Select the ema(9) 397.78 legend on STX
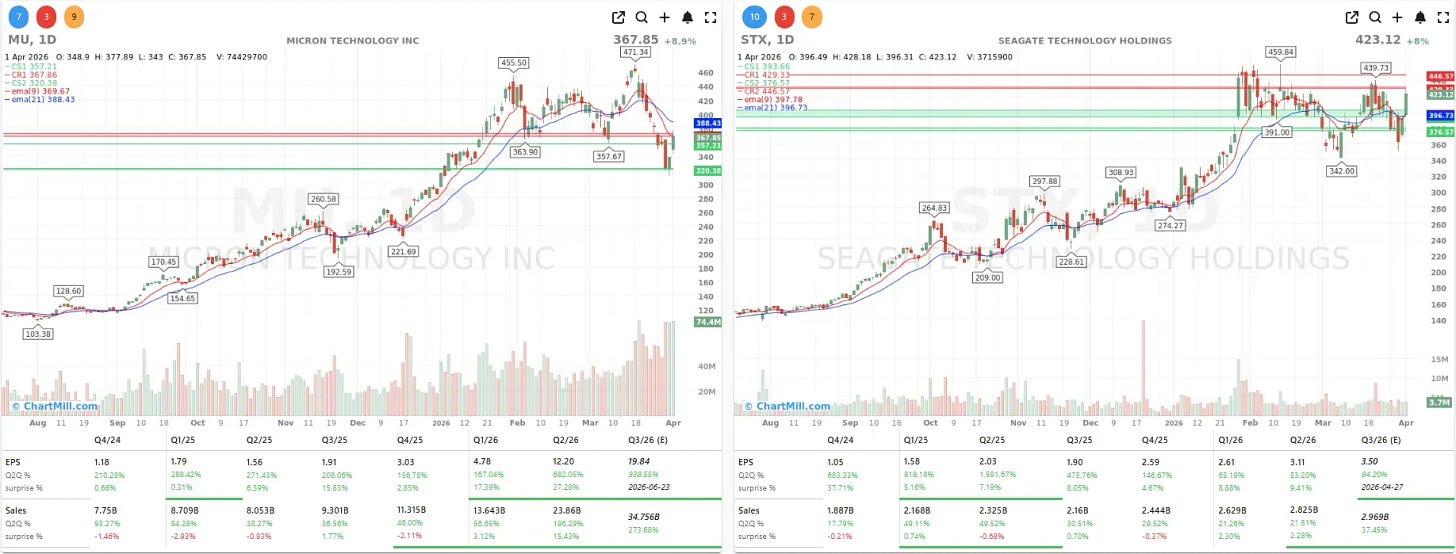1456x554 pixels. point(768,99)
